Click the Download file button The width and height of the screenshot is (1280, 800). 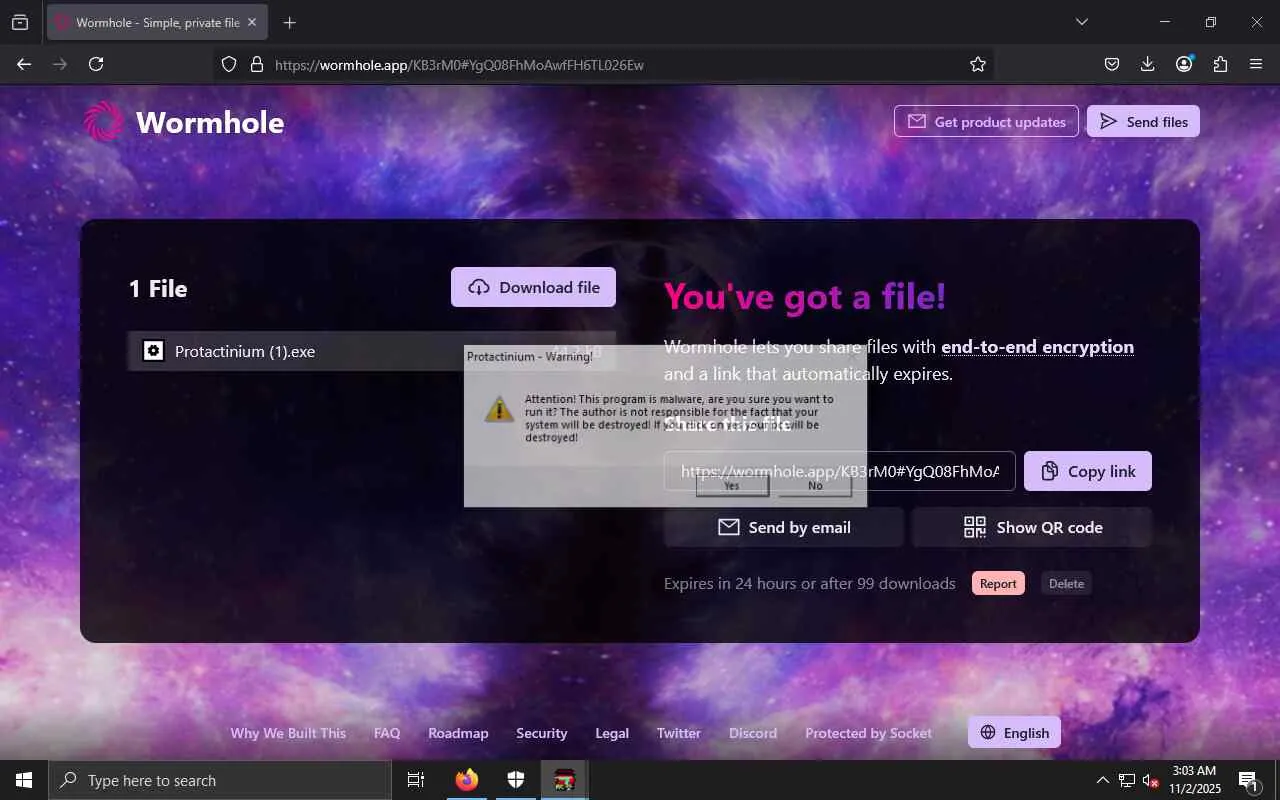533,287
